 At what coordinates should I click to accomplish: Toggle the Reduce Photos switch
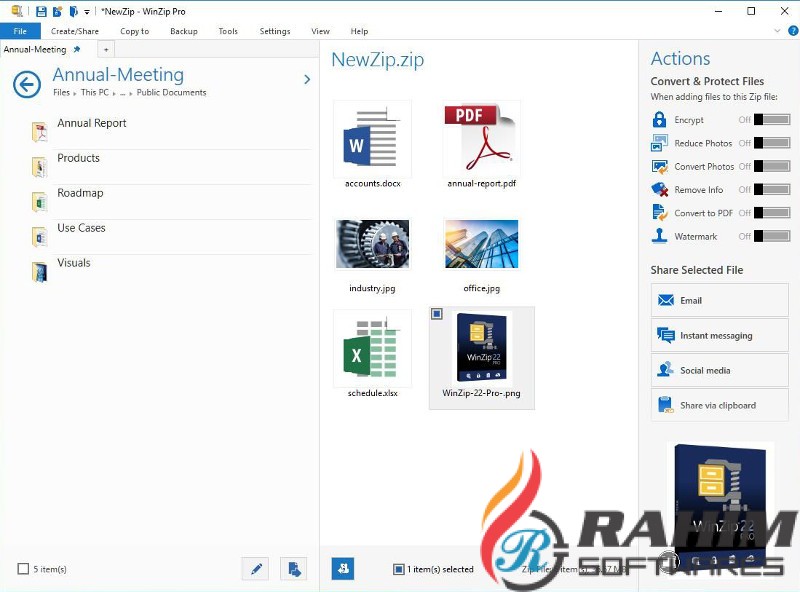click(x=772, y=143)
